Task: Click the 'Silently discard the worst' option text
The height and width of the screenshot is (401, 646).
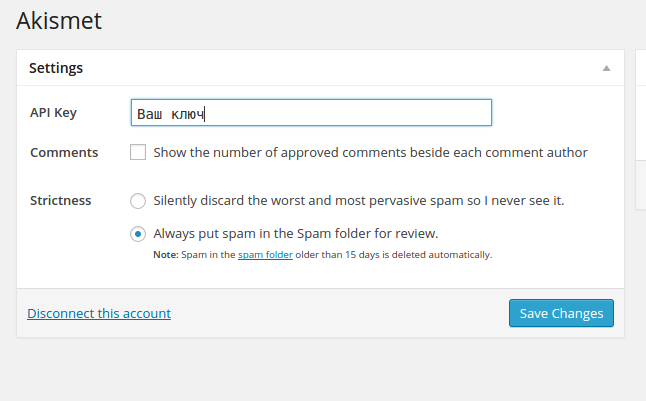Action: (358, 200)
